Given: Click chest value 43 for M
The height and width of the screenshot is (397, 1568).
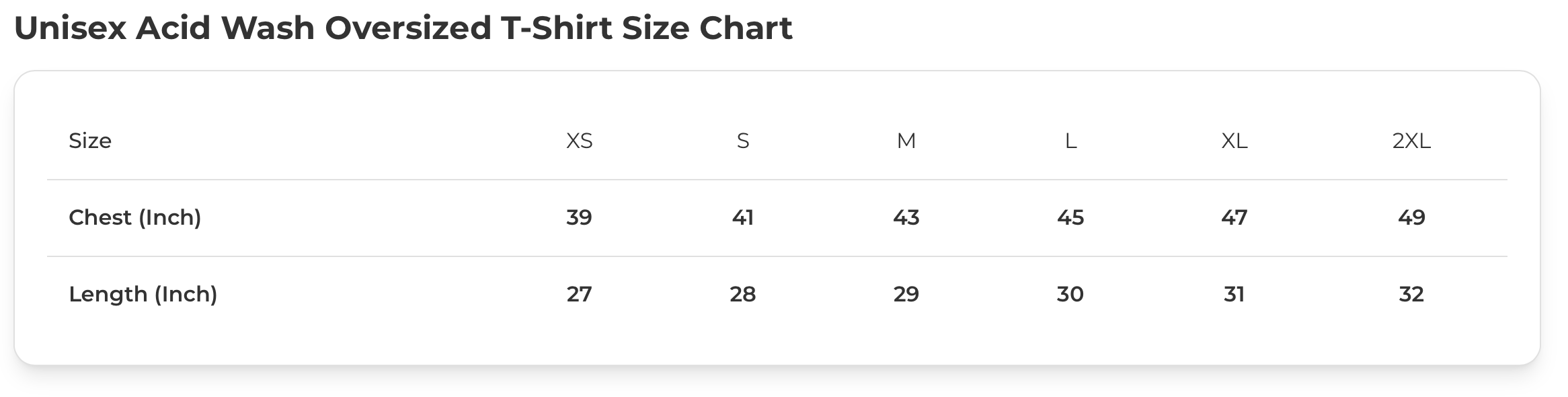Looking at the screenshot, I should (x=906, y=217).
